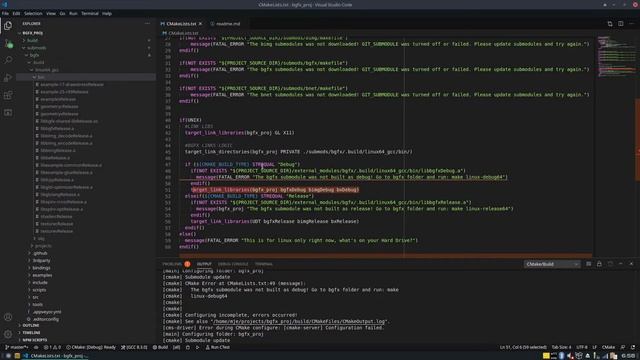The image size is (640, 360).
Task: Close the CMakeLists.txt editor tab
Action: pyautogui.click(x=200, y=24)
